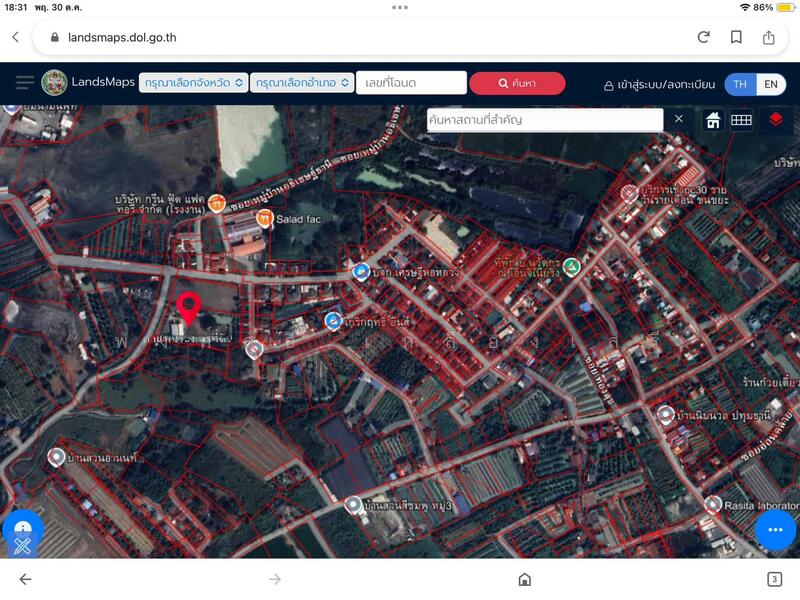Screen dimensions: 800x600
Task: Open the grid/table view icon
Action: 741,120
